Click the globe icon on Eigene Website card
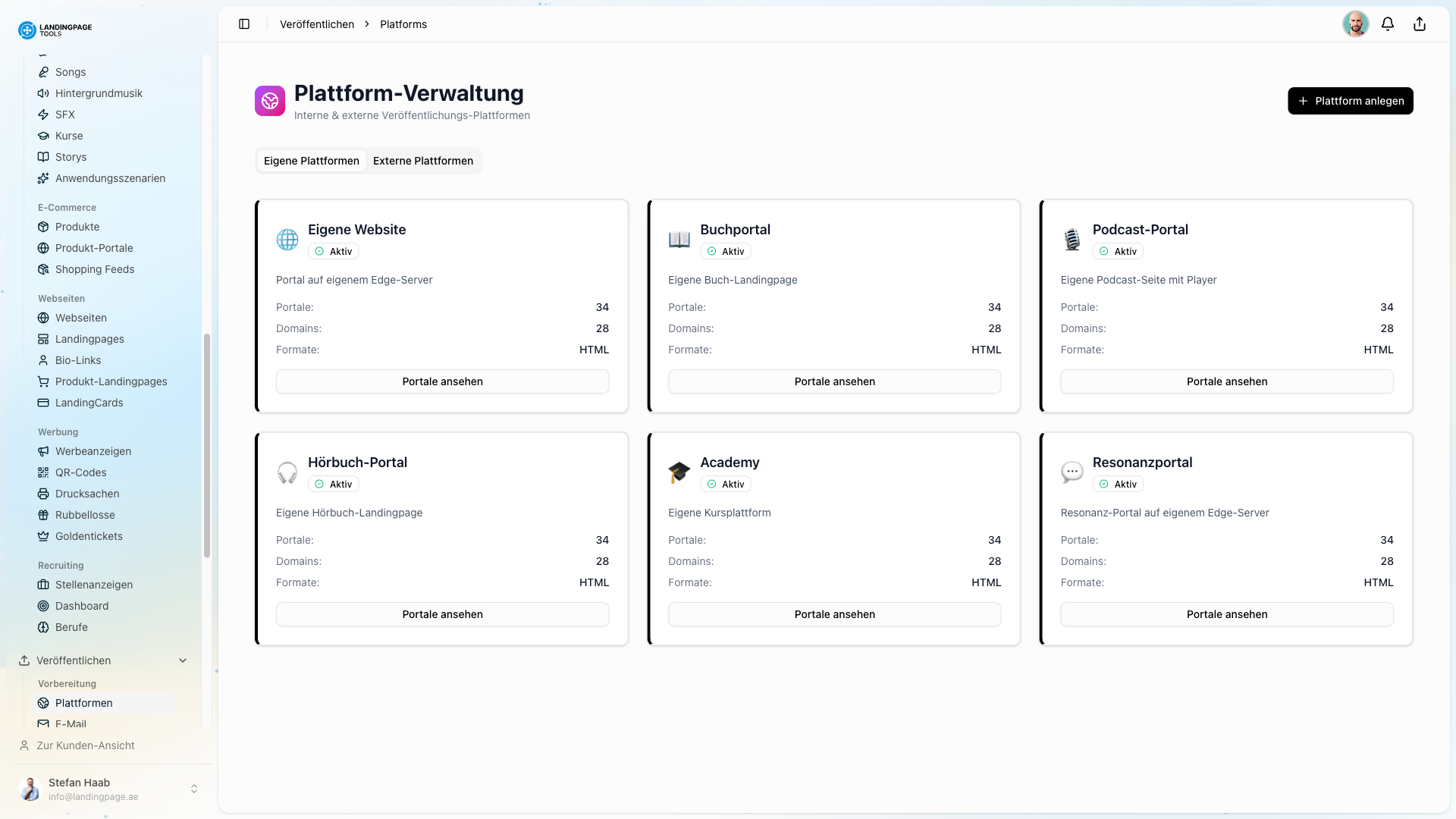 pos(287,239)
